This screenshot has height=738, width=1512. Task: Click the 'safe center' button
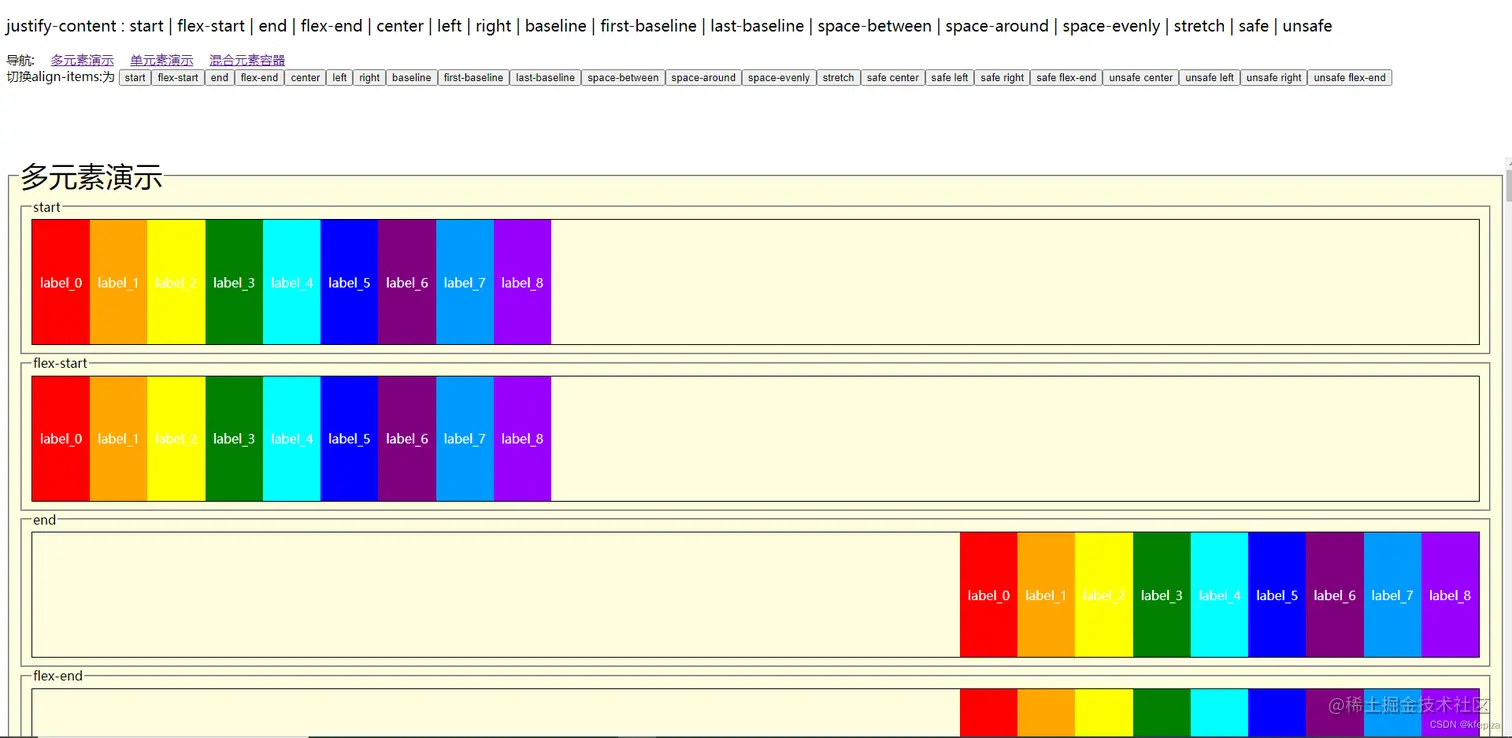point(892,77)
